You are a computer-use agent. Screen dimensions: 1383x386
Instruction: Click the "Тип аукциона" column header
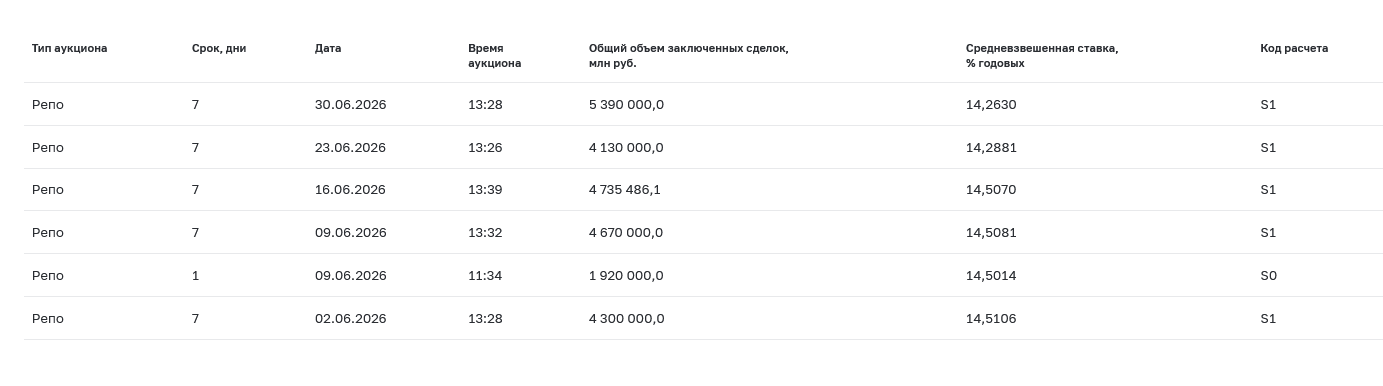(x=69, y=48)
